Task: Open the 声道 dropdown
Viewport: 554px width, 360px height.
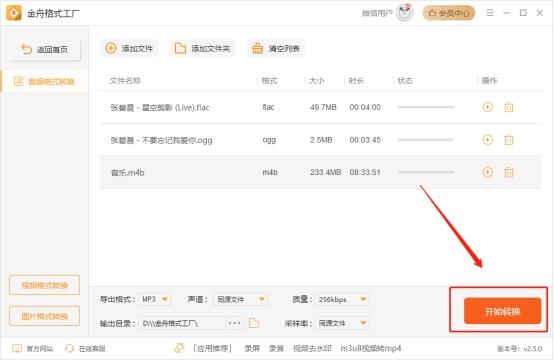Action: [x=241, y=299]
